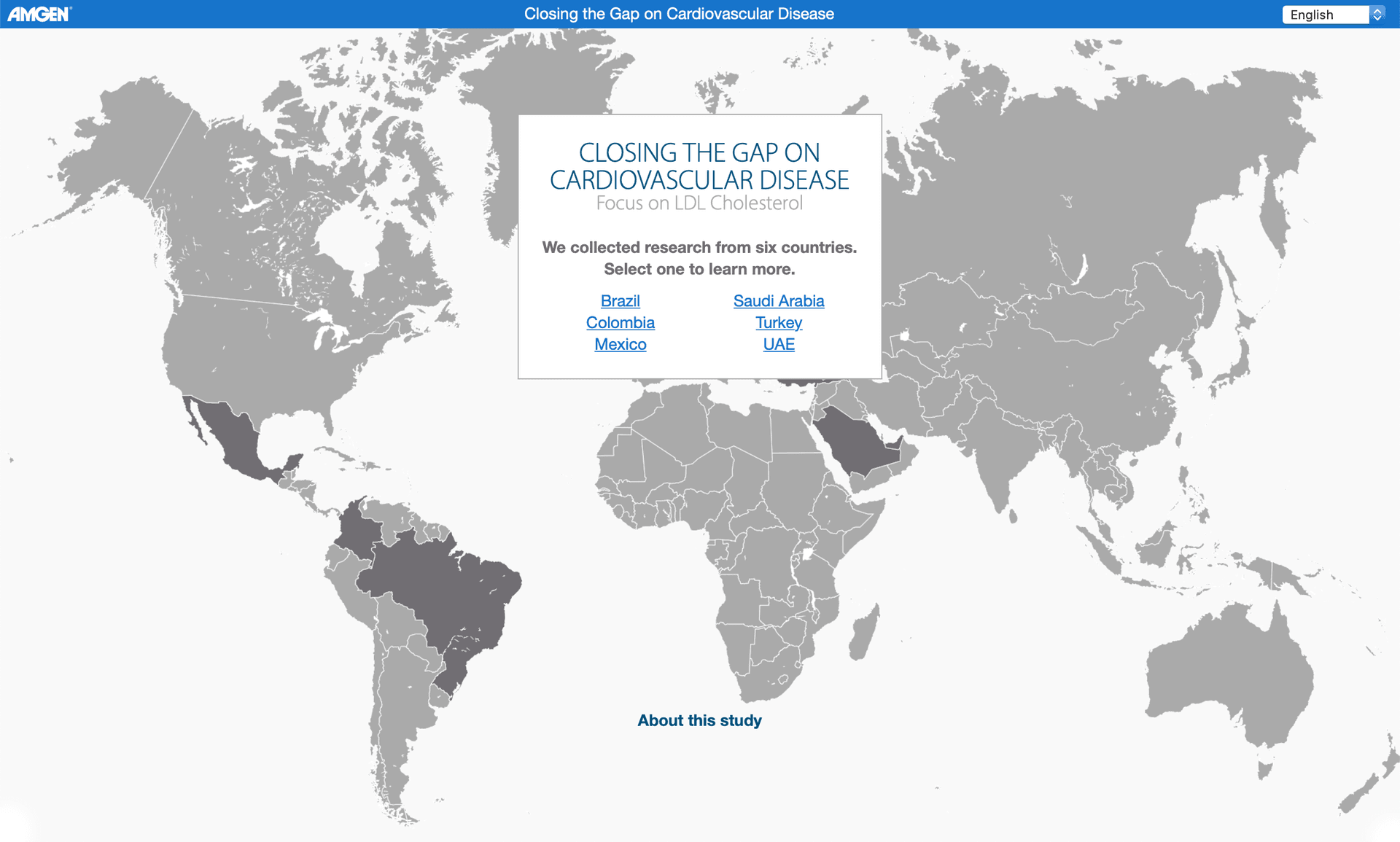Click the language selector up-down arrows
The width and height of the screenshot is (1400, 842).
[1377, 15]
